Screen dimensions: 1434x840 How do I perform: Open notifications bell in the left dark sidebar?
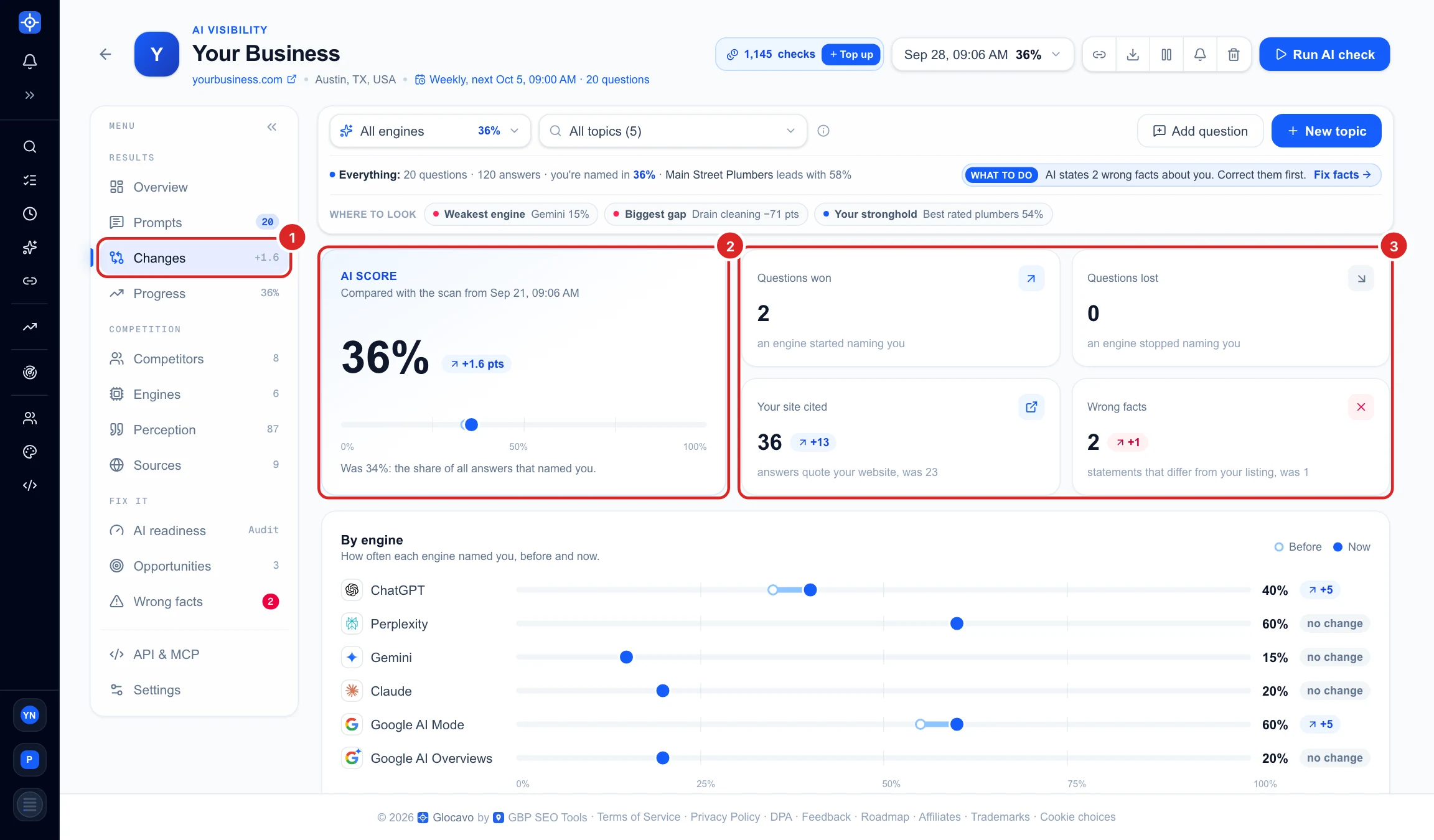tap(29, 61)
